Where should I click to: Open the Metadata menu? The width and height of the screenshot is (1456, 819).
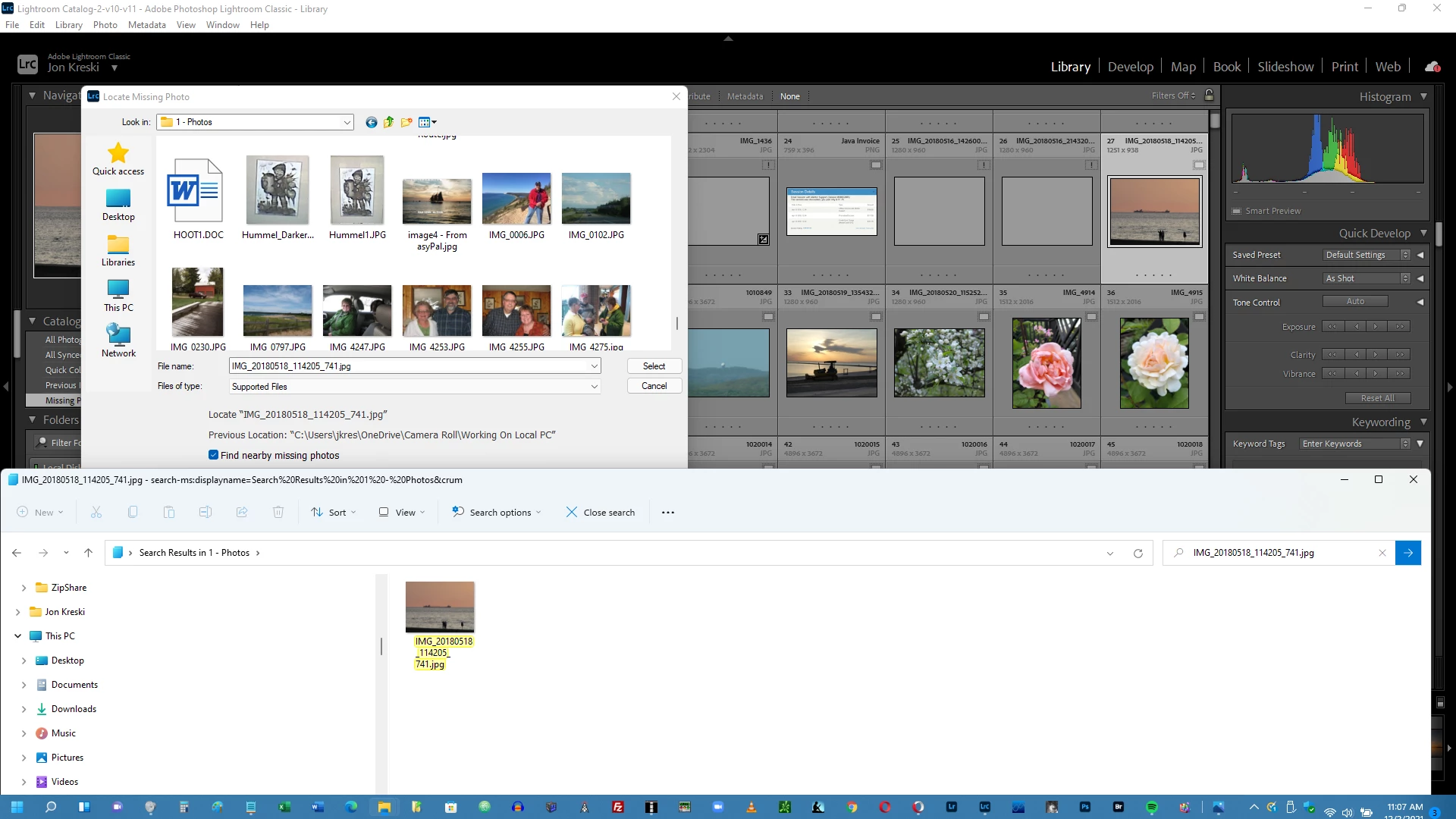pos(146,24)
